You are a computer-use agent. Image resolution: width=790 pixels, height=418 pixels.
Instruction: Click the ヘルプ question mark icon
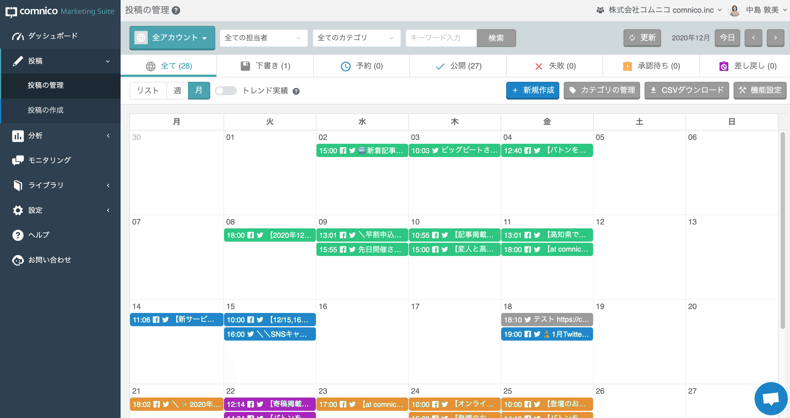point(18,235)
